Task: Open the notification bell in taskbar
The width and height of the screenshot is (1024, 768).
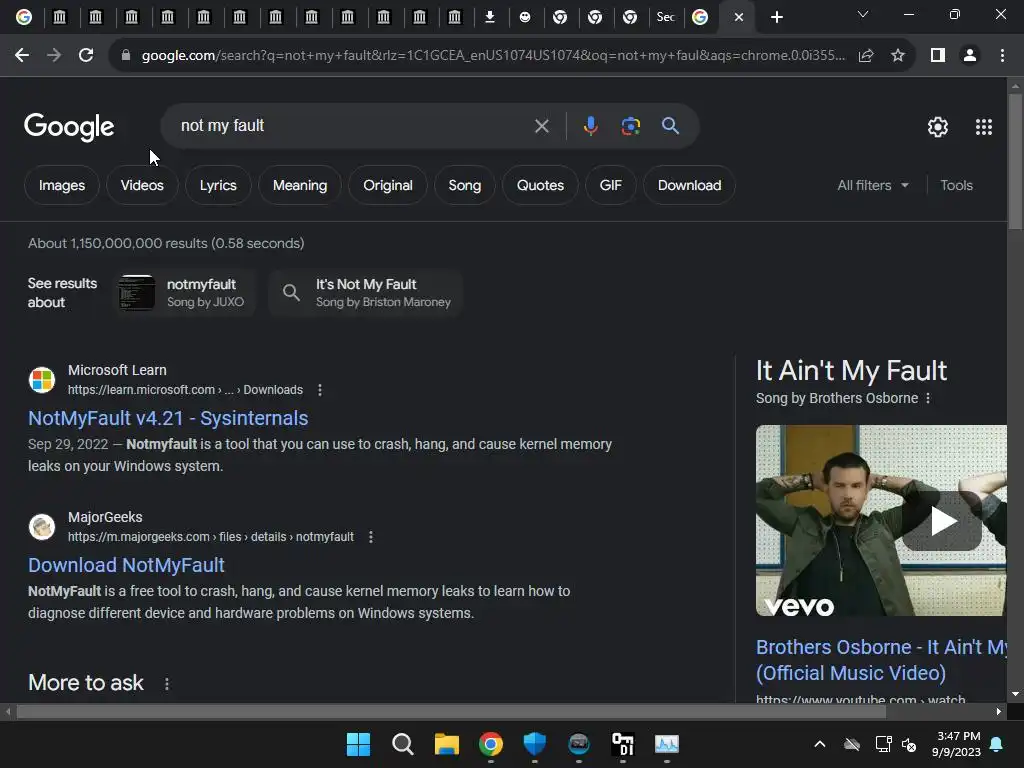Action: [x=997, y=744]
